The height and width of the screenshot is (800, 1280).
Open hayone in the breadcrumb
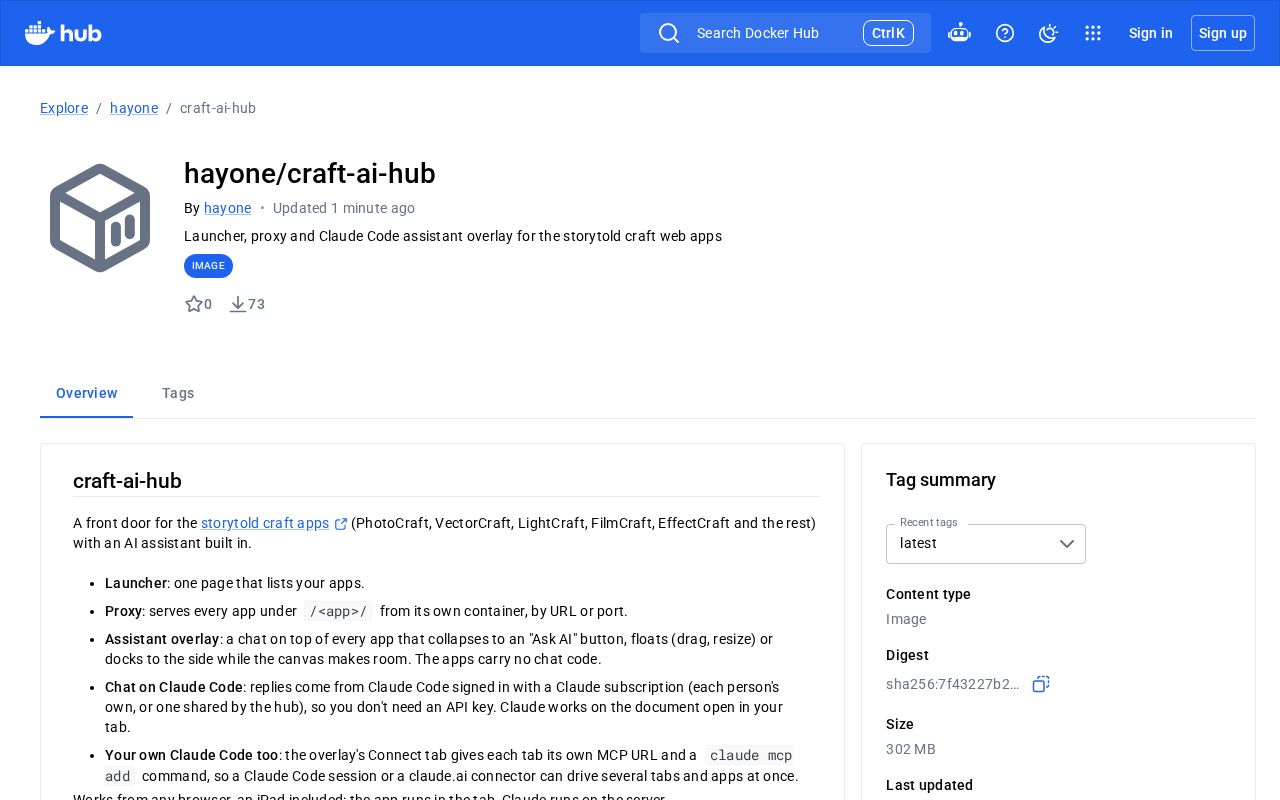click(x=134, y=108)
